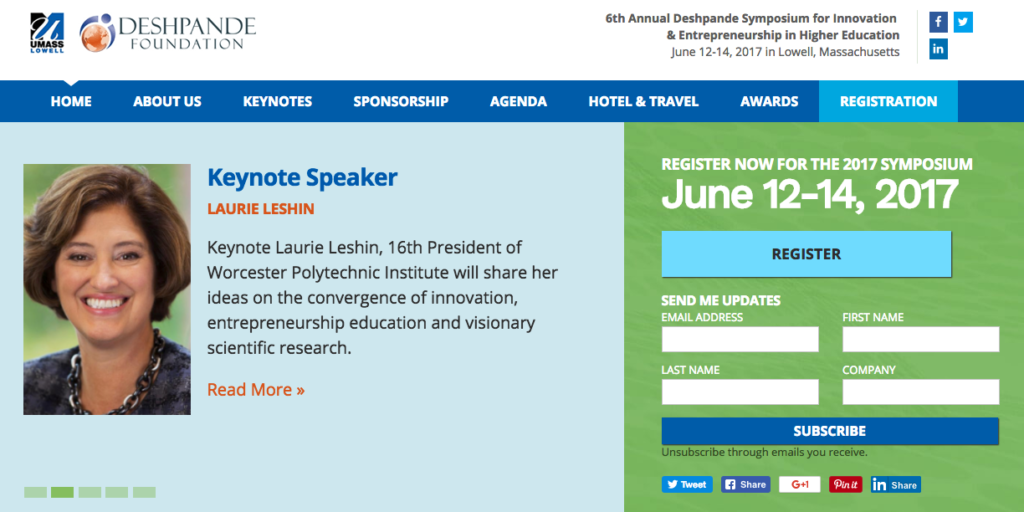This screenshot has width=1024, height=512.
Task: Click the Subscribe button
Action: [x=830, y=431]
